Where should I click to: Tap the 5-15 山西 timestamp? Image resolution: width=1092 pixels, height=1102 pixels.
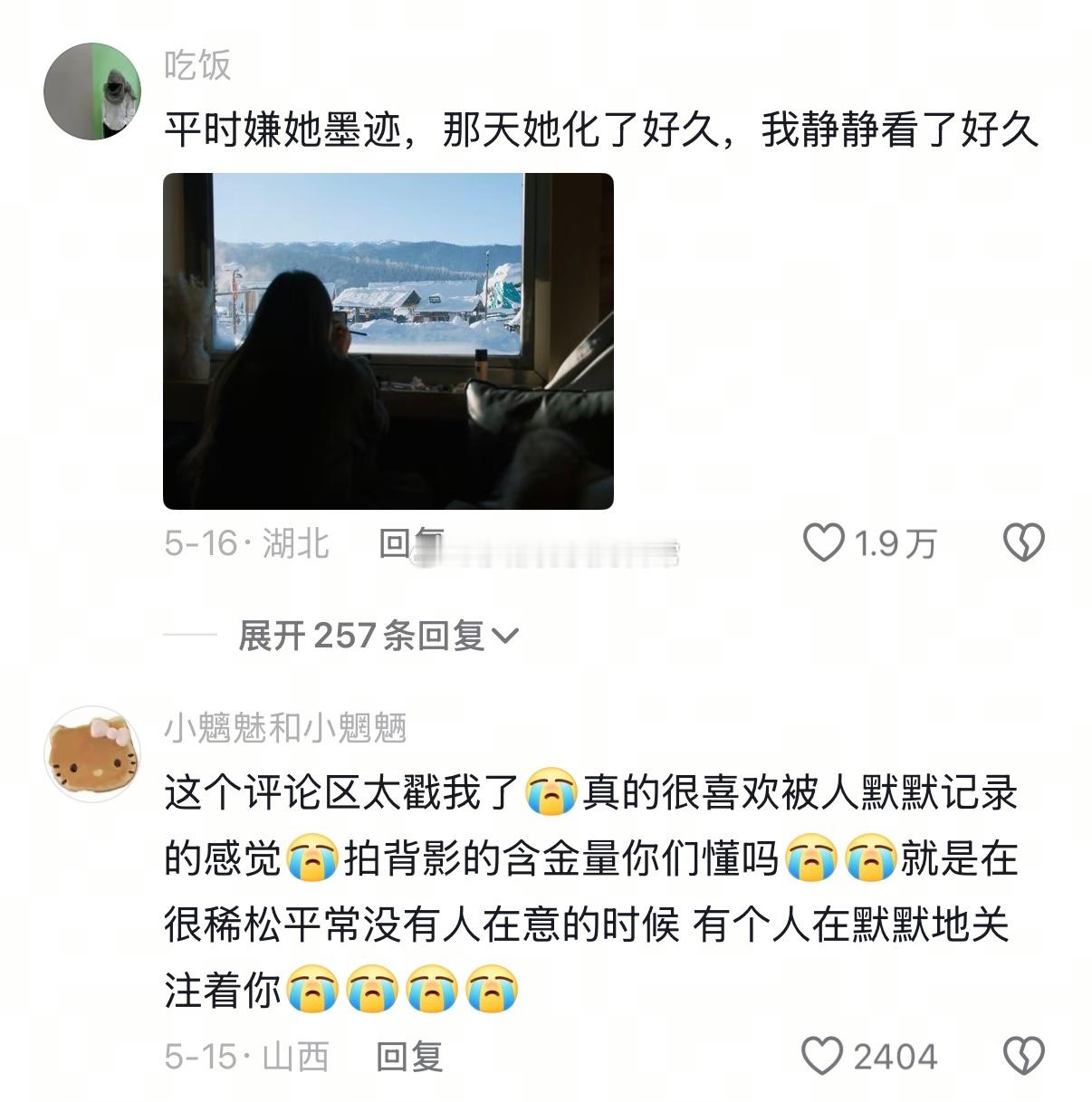click(x=246, y=1056)
